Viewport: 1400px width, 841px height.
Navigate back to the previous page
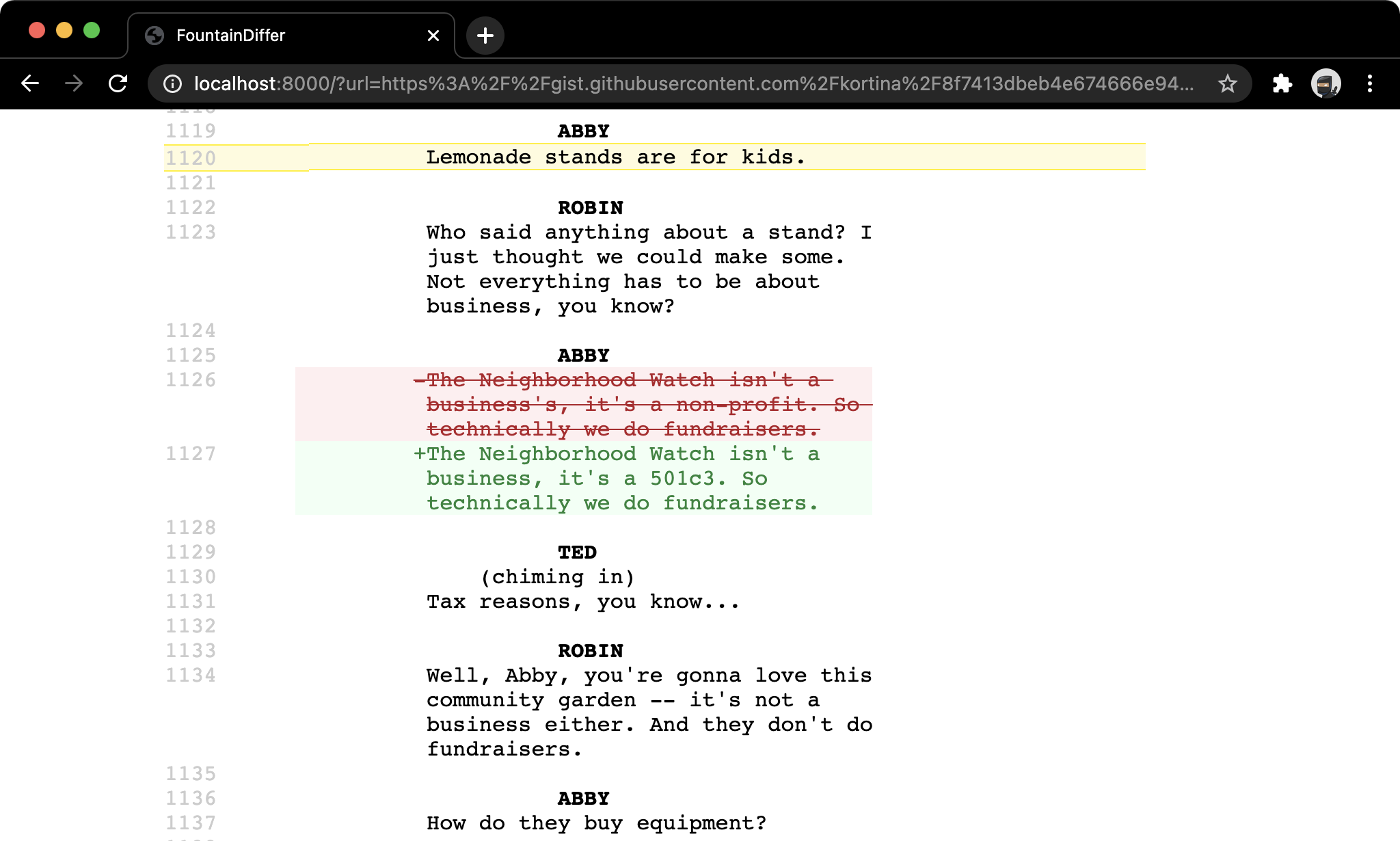[x=30, y=83]
